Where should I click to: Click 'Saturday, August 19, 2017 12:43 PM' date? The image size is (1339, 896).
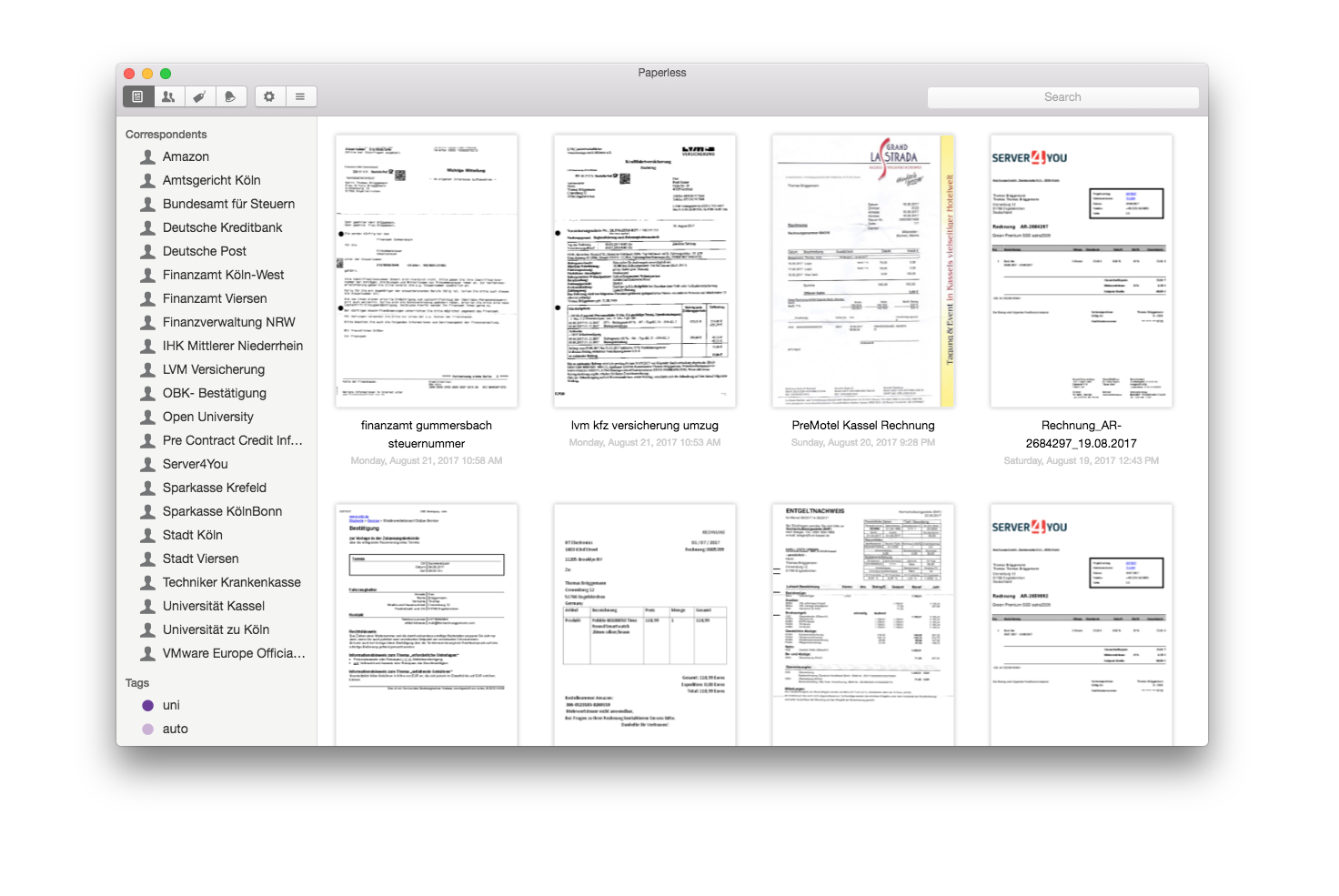[1082, 461]
